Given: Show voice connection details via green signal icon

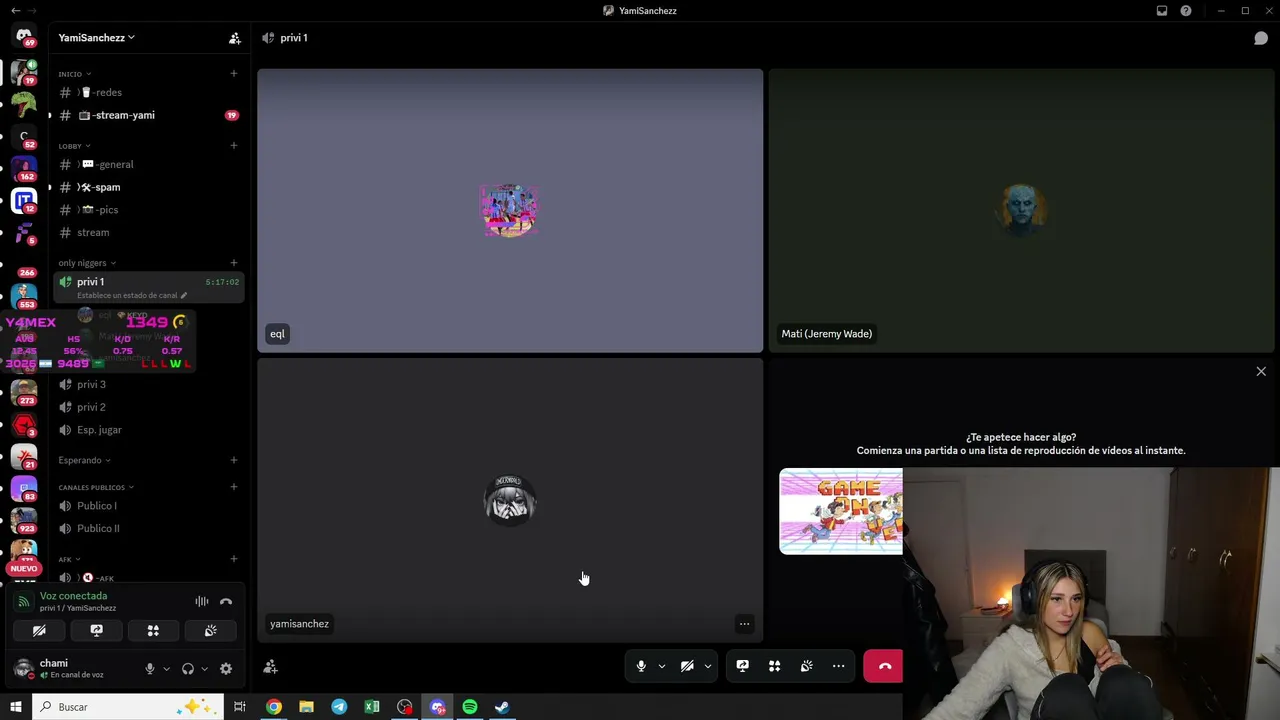Looking at the screenshot, I should [24, 601].
